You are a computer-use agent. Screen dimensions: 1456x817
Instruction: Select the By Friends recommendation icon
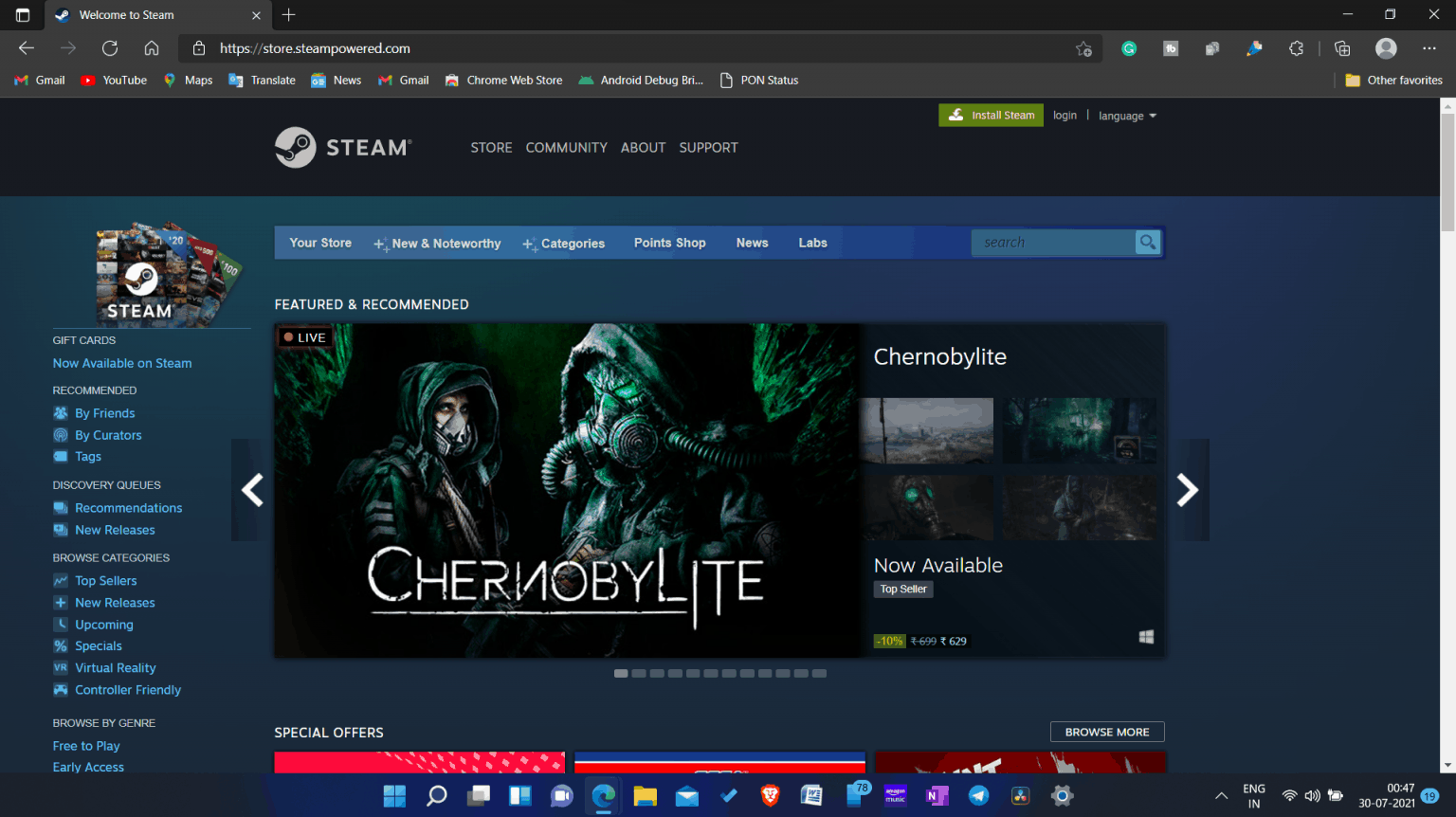pyautogui.click(x=59, y=412)
